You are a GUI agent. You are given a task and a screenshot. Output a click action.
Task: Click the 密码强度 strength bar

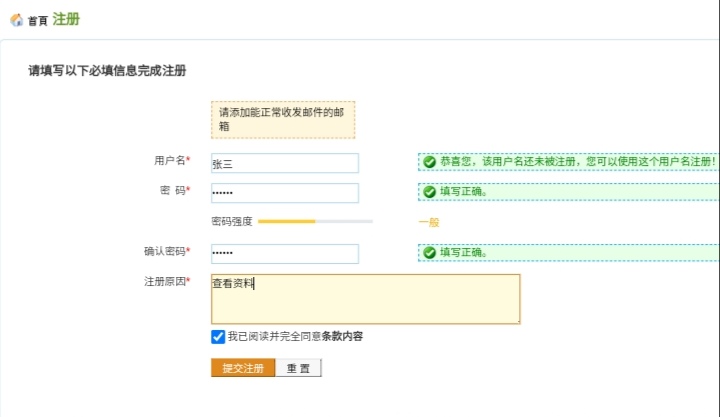(x=315, y=221)
